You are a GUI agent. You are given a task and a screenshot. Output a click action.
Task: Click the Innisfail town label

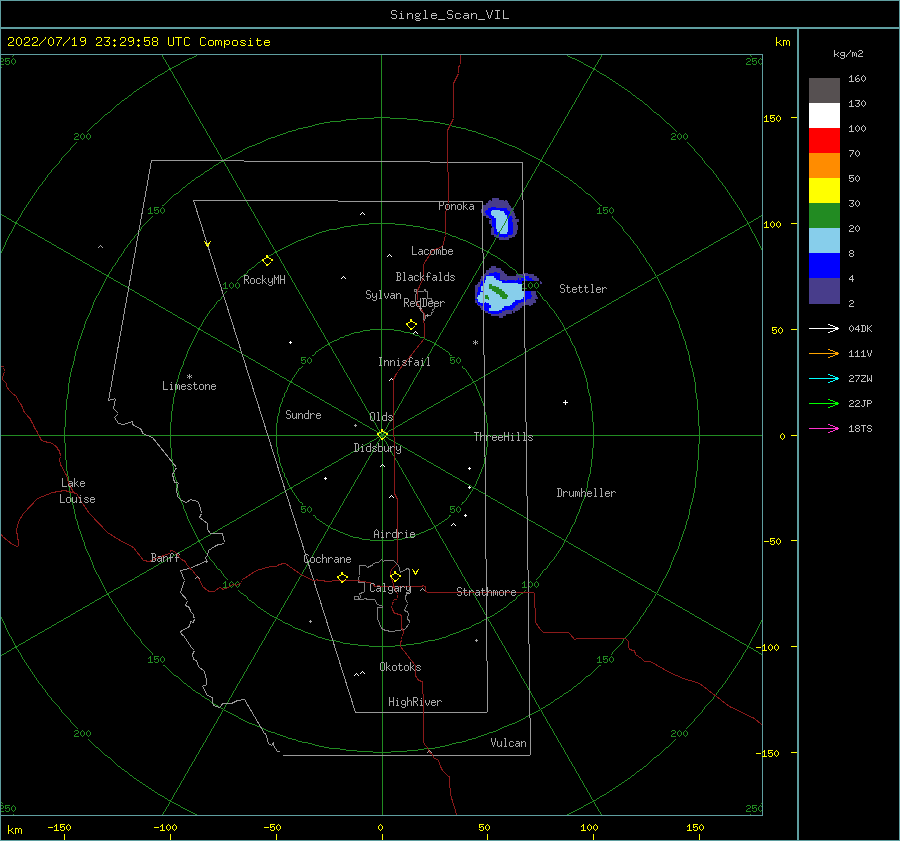coord(404,362)
